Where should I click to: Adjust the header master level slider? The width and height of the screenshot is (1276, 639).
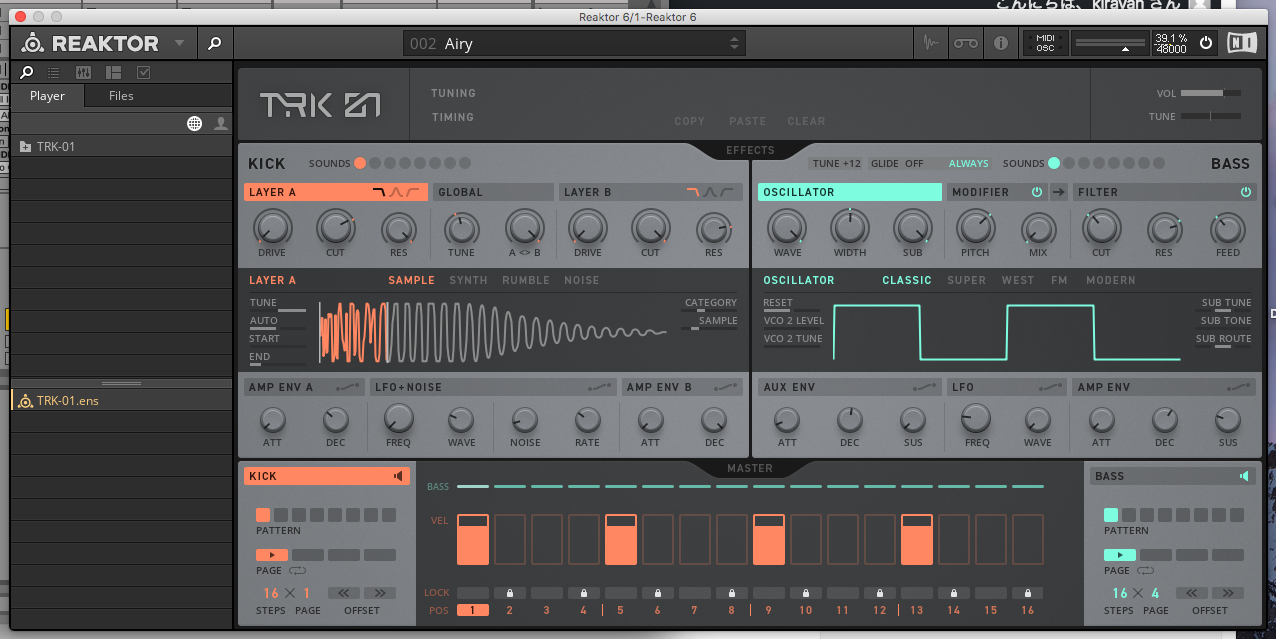pyautogui.click(x=1109, y=43)
